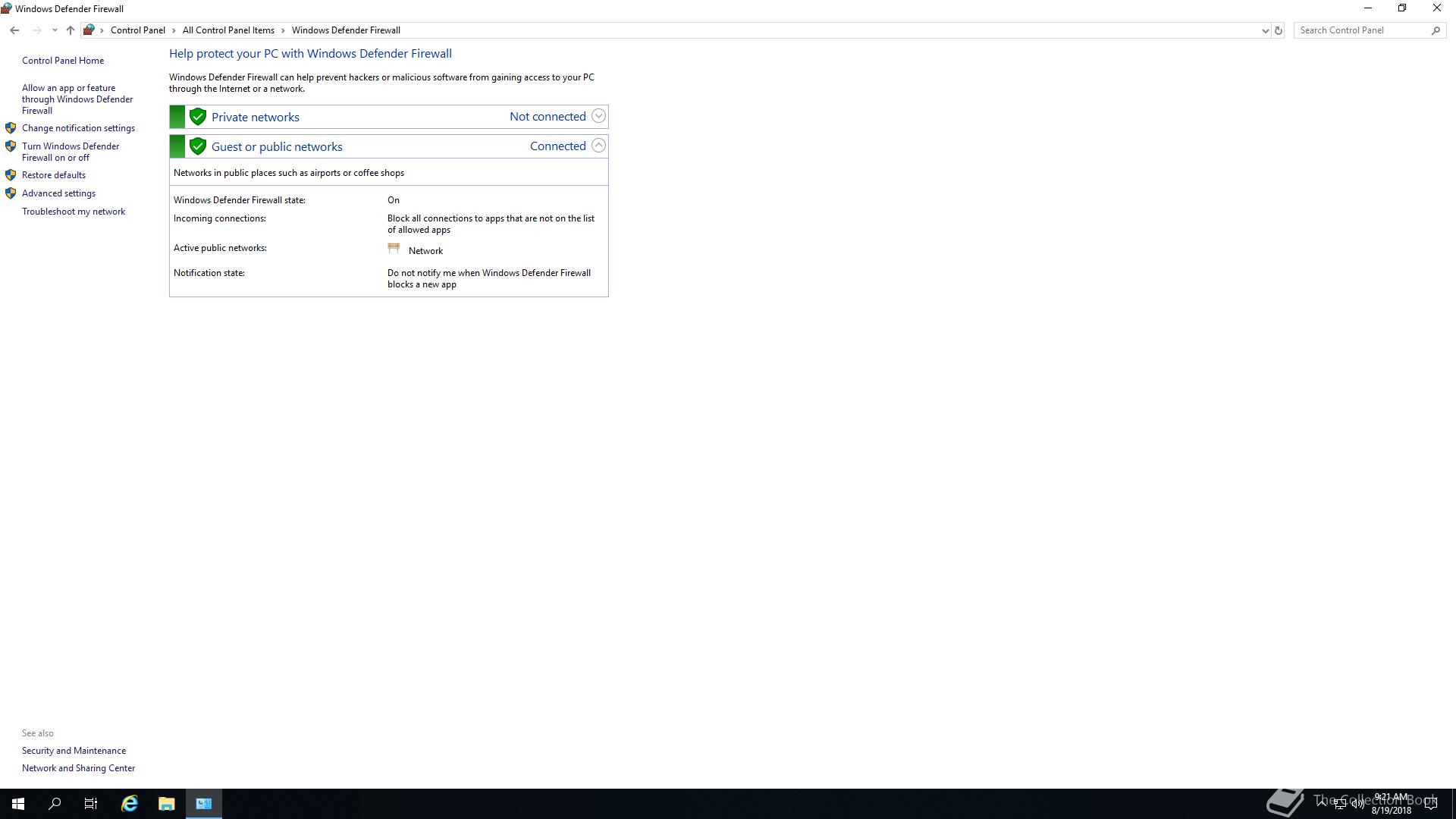Open Network and Sharing Center link
The width and height of the screenshot is (1456, 819).
click(x=78, y=768)
